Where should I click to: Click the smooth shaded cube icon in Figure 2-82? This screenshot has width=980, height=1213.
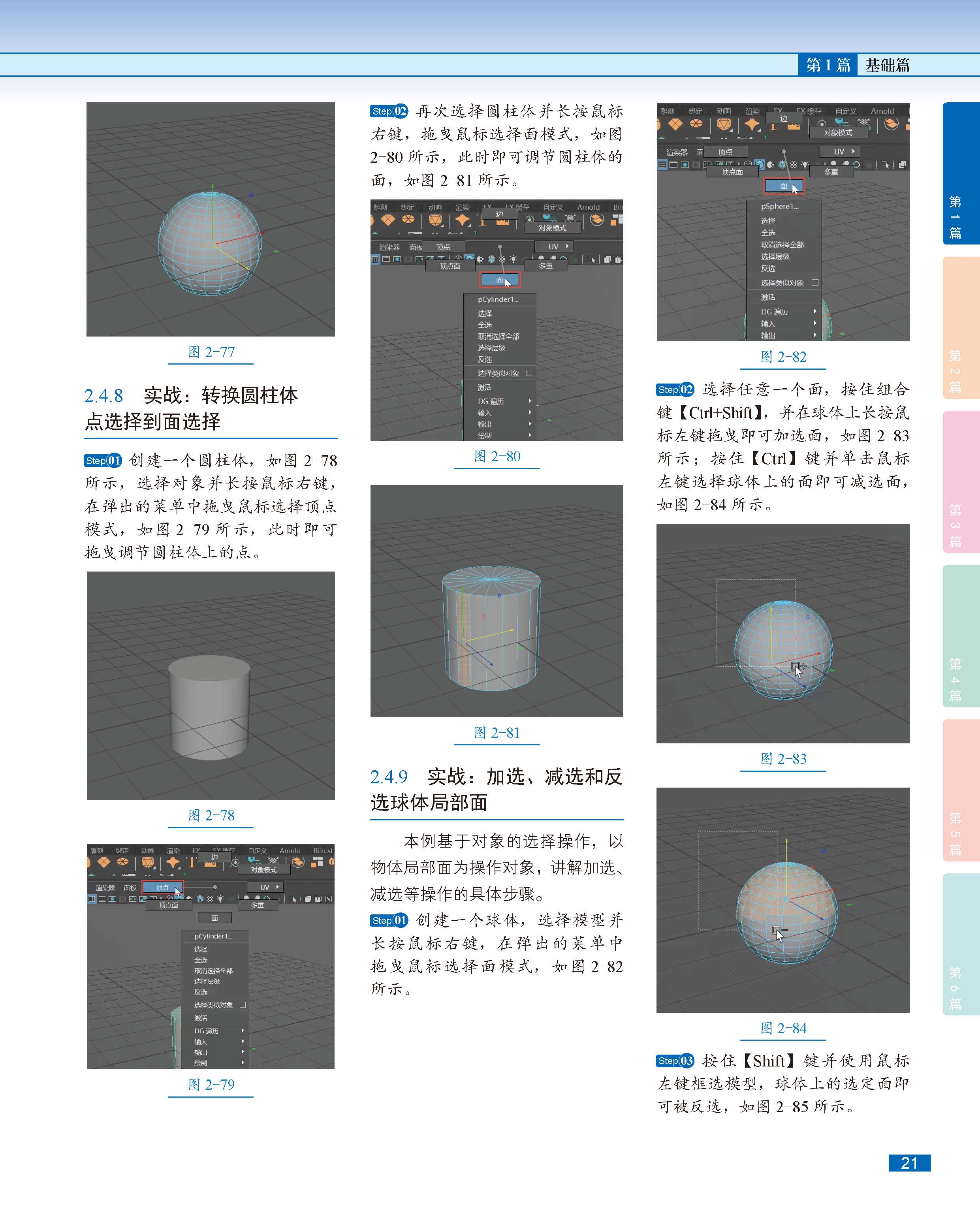tap(759, 165)
